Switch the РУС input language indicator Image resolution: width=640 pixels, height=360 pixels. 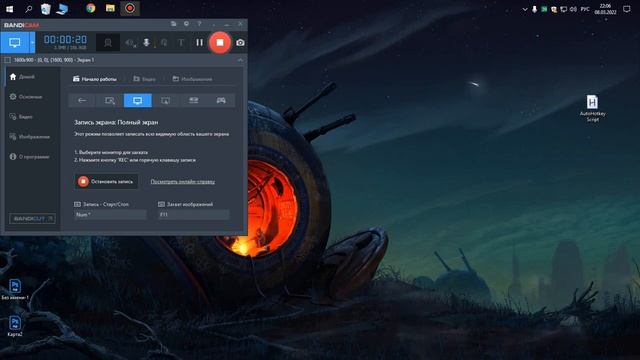point(585,9)
